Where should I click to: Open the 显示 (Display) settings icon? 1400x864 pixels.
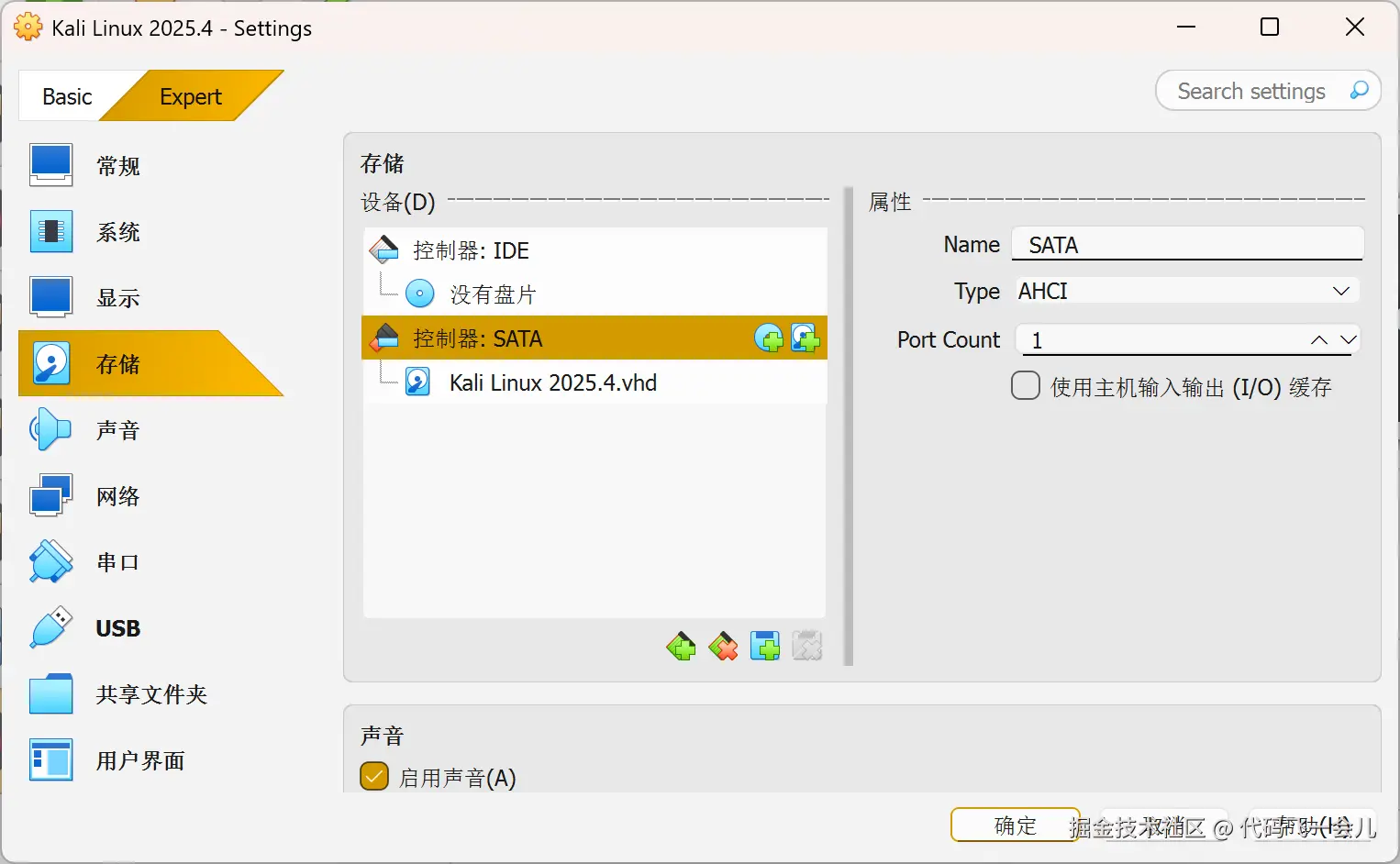pyautogui.click(x=50, y=297)
